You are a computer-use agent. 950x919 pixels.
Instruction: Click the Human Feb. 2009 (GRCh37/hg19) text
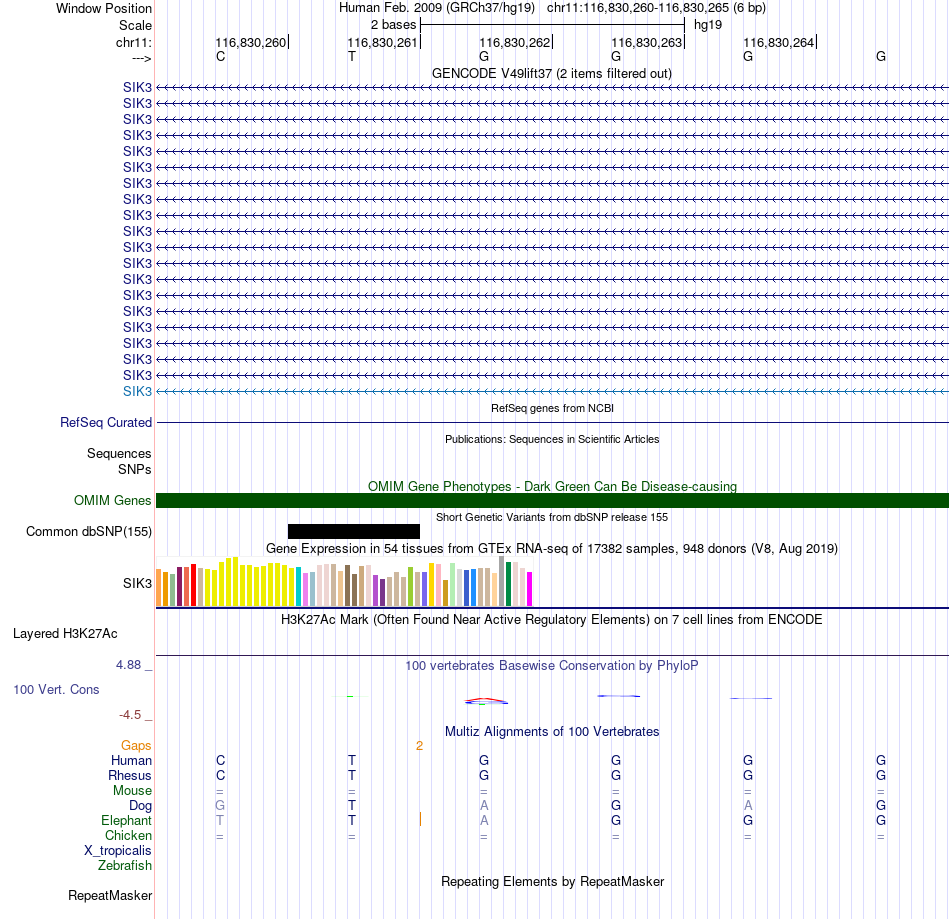pos(437,8)
